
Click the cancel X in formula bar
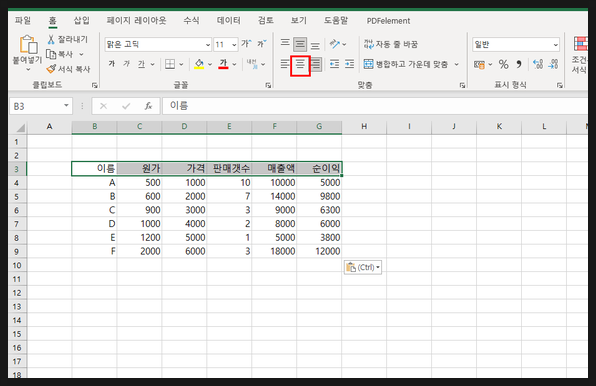click(x=103, y=106)
